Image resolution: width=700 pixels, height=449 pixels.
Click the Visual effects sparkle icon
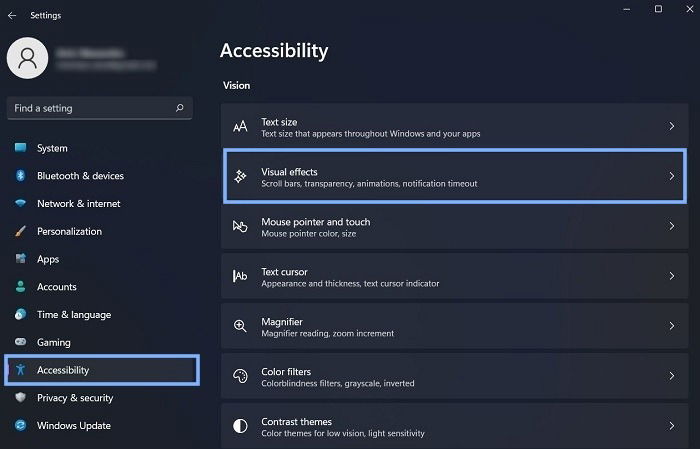tap(240, 176)
